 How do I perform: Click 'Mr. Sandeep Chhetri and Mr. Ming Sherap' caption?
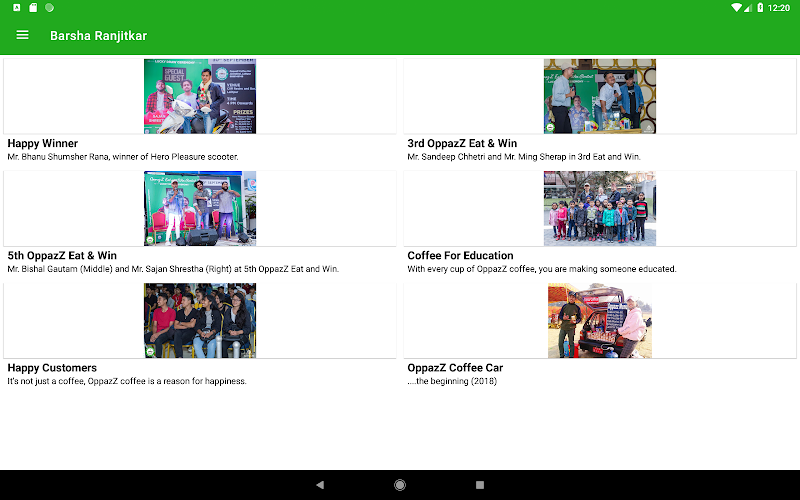[524, 157]
